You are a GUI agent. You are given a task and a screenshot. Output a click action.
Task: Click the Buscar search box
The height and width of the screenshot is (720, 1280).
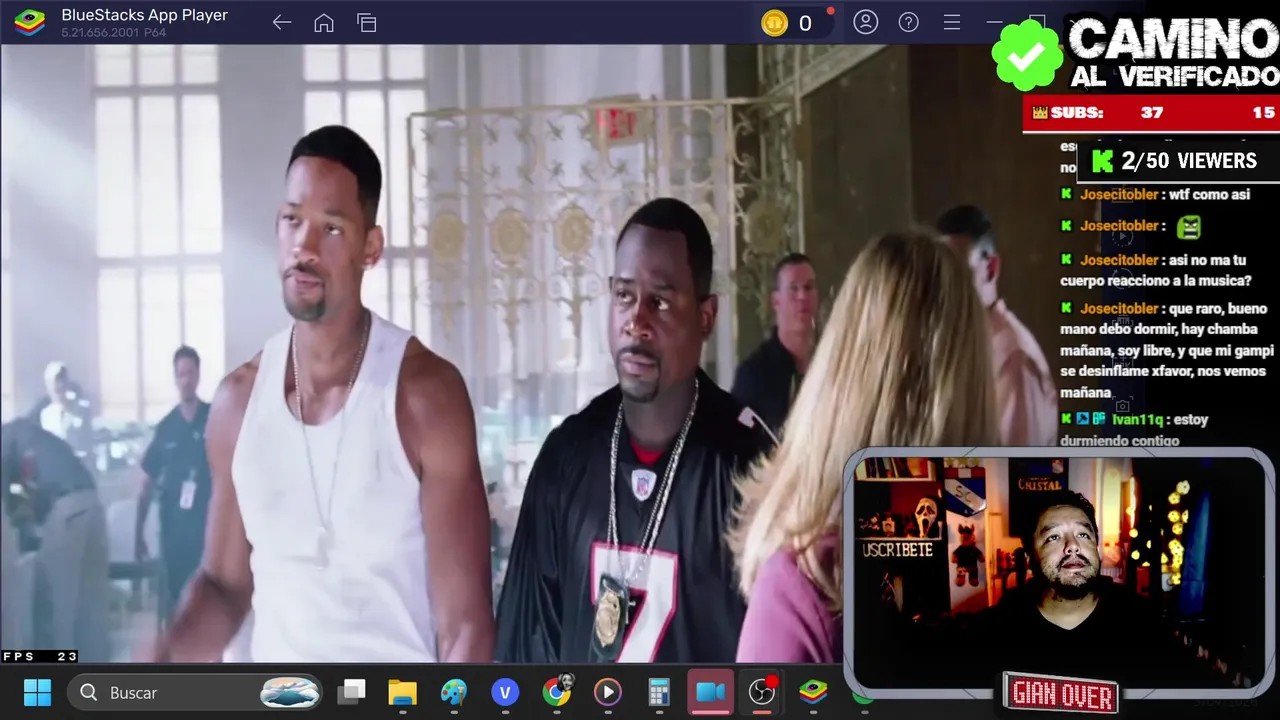point(196,692)
